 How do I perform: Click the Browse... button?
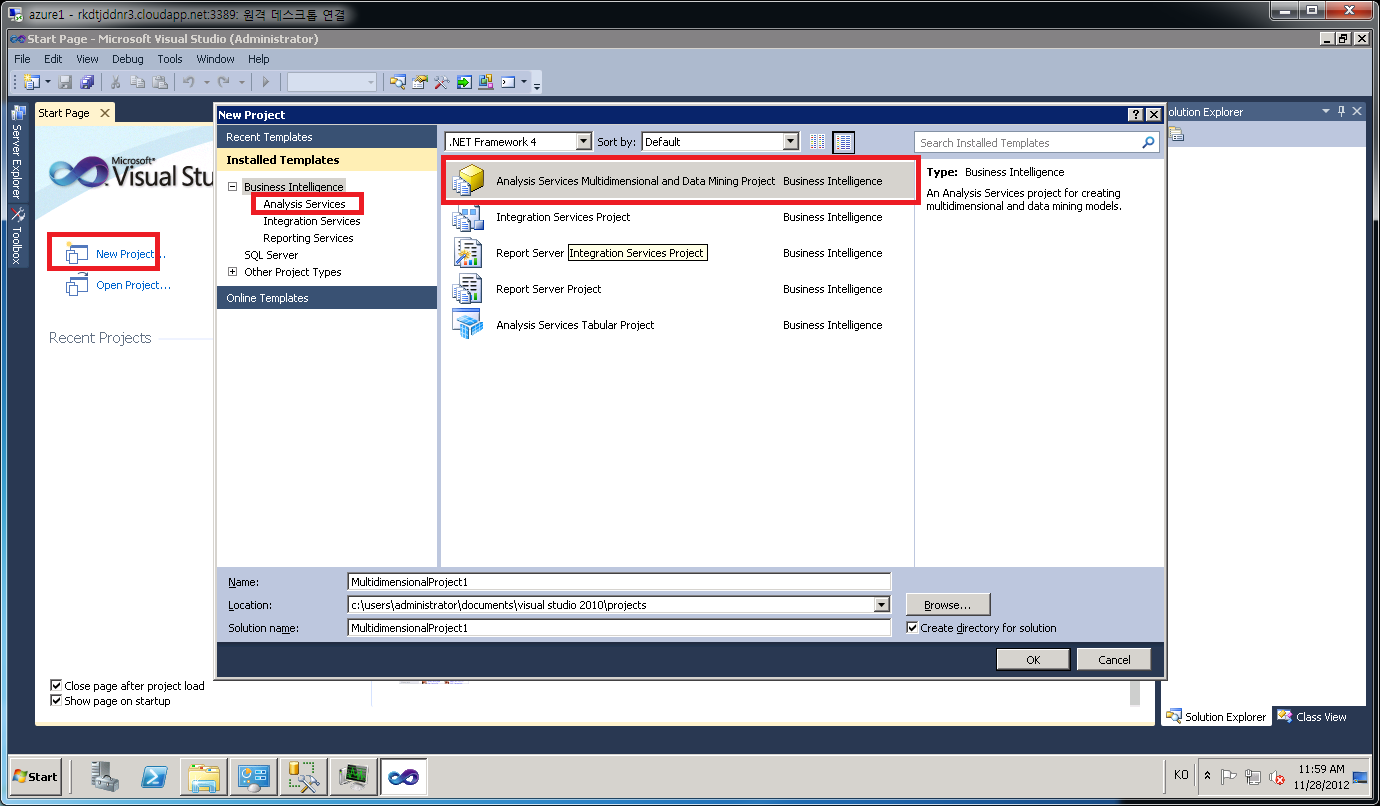(x=948, y=605)
